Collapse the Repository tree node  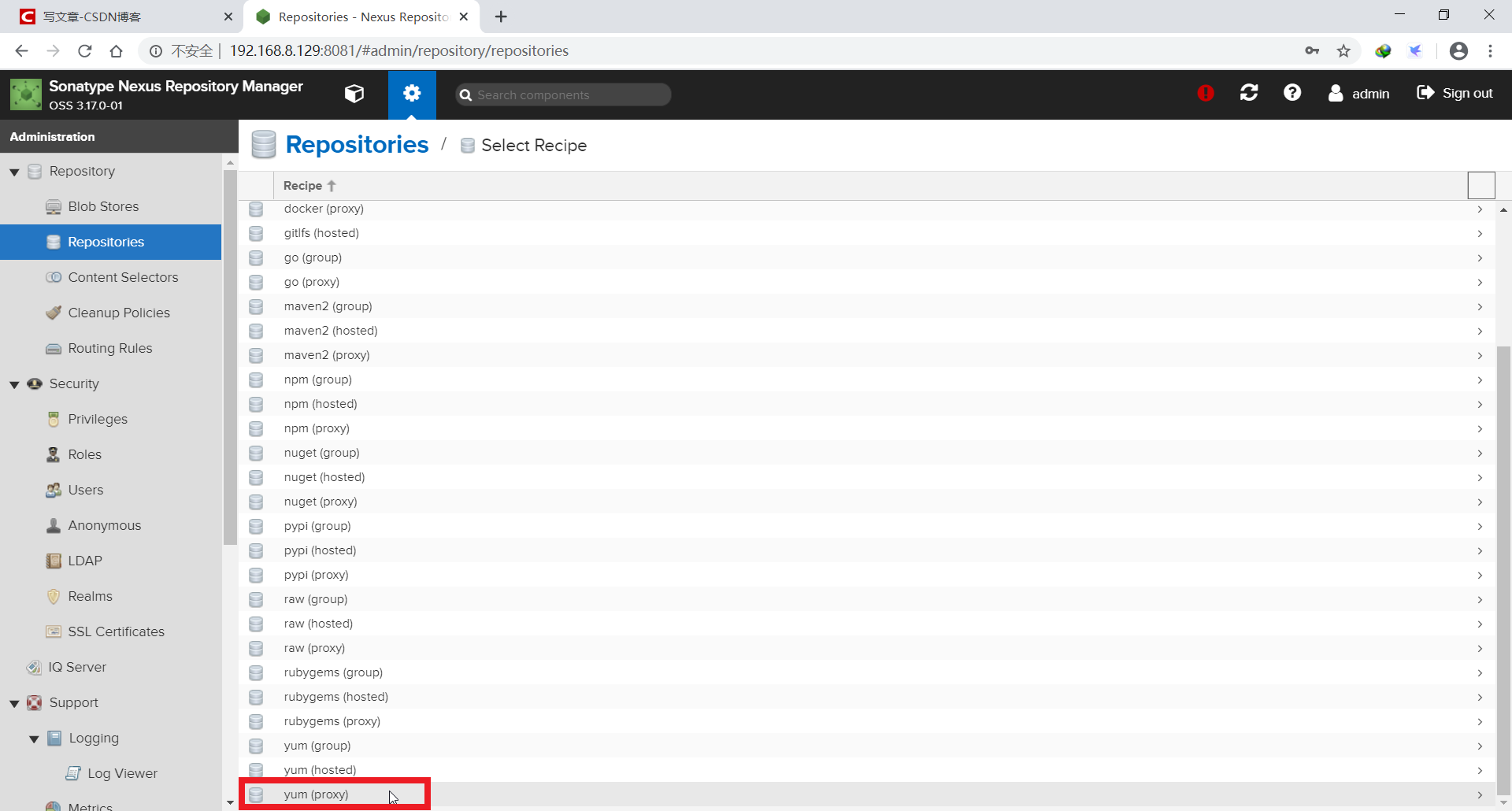pyautogui.click(x=14, y=172)
